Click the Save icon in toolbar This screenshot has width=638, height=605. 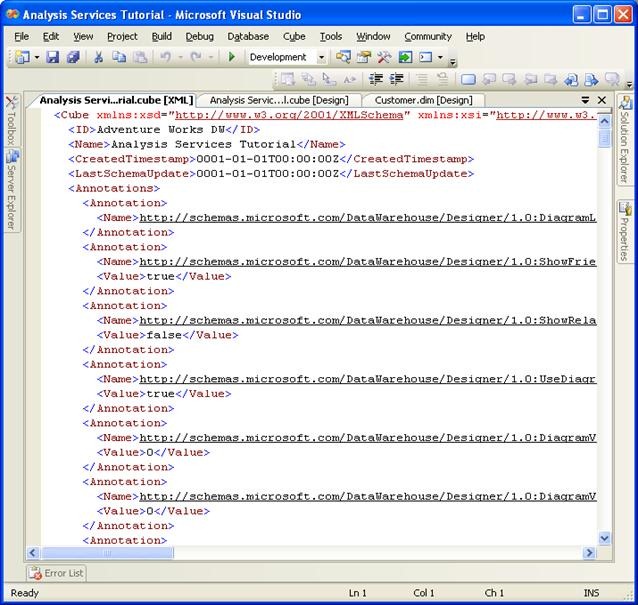pos(53,58)
